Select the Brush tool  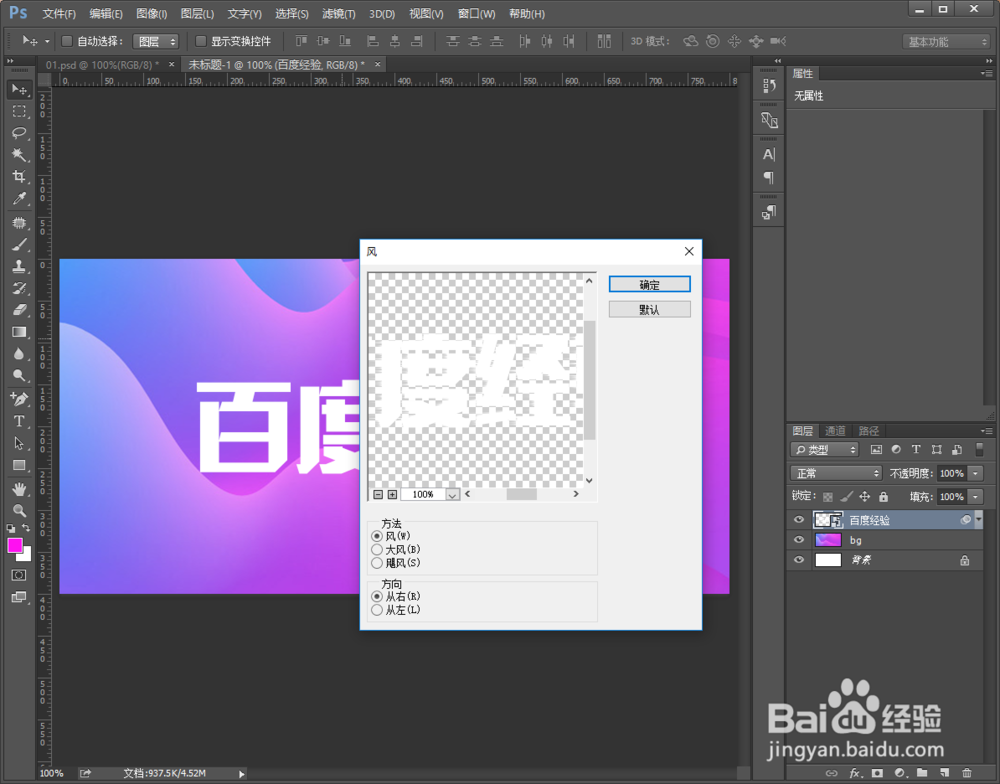click(x=19, y=244)
